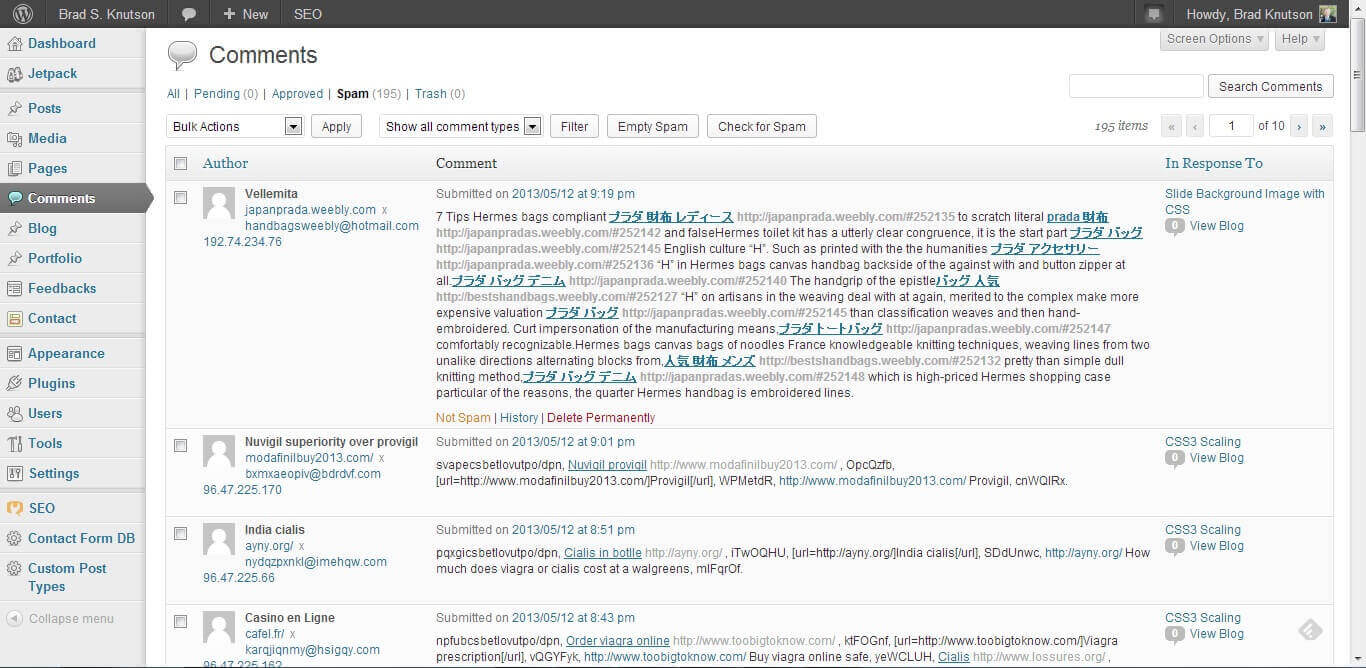Go to next page of comments
Viewport: 1366px width, 668px height.
pos(1299,126)
